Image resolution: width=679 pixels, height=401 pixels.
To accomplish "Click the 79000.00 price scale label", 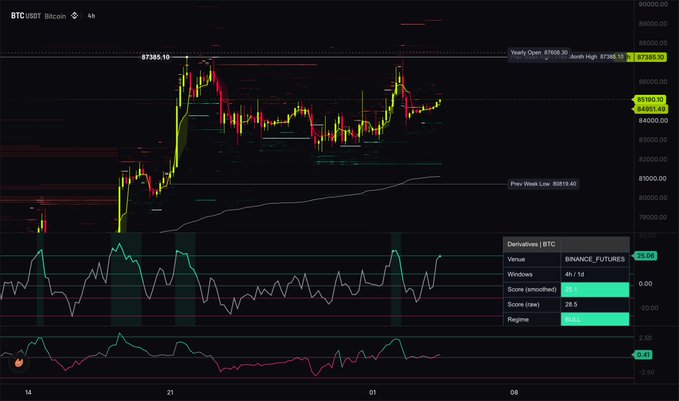I will (x=653, y=217).
